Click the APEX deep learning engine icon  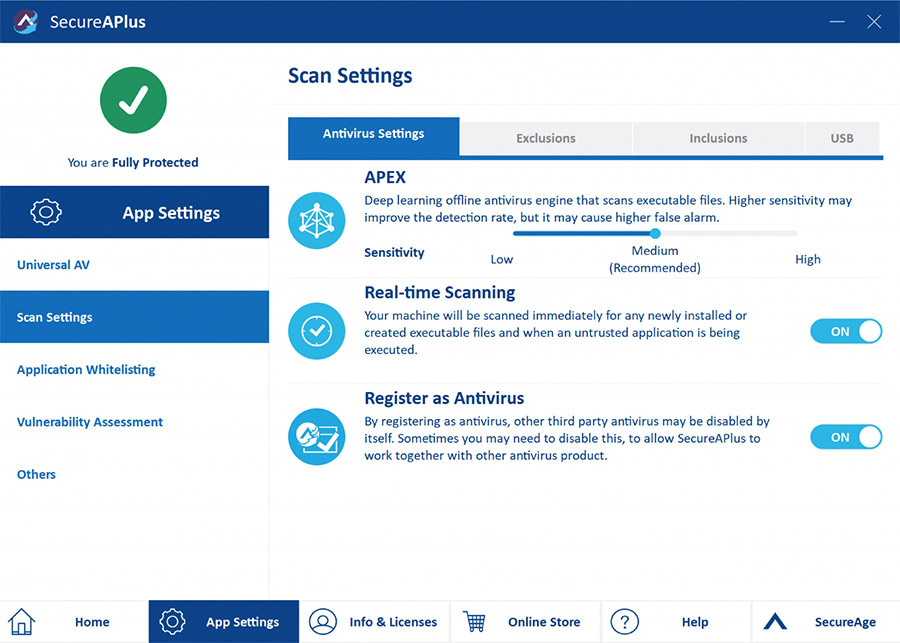(316, 220)
